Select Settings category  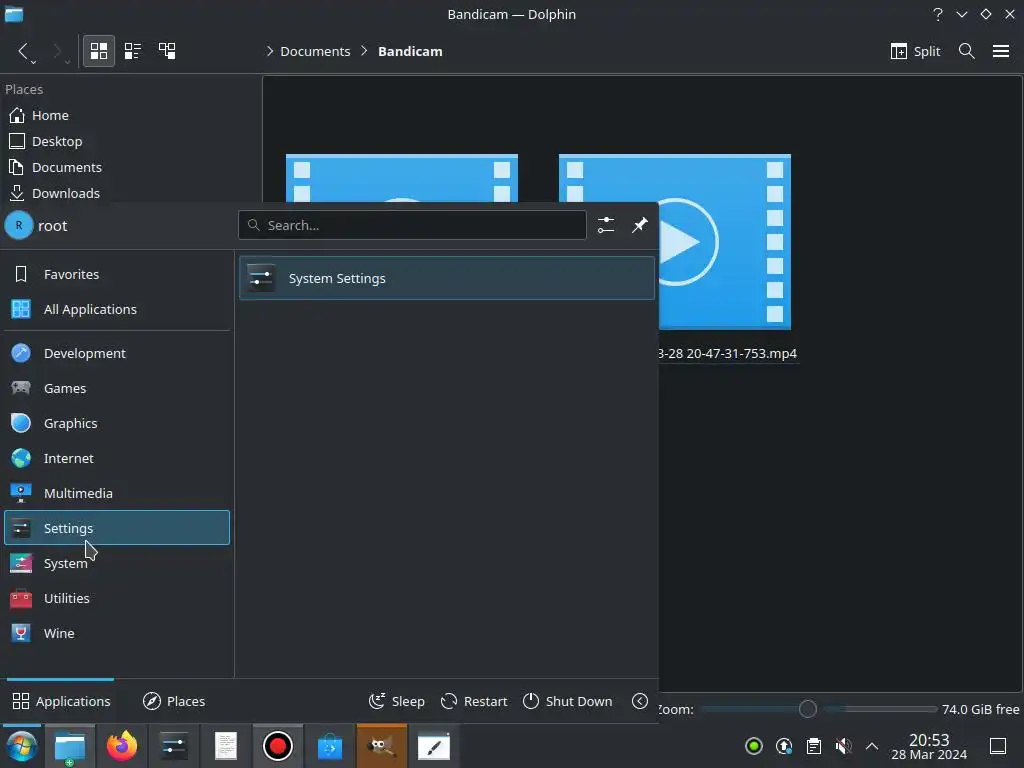117,528
